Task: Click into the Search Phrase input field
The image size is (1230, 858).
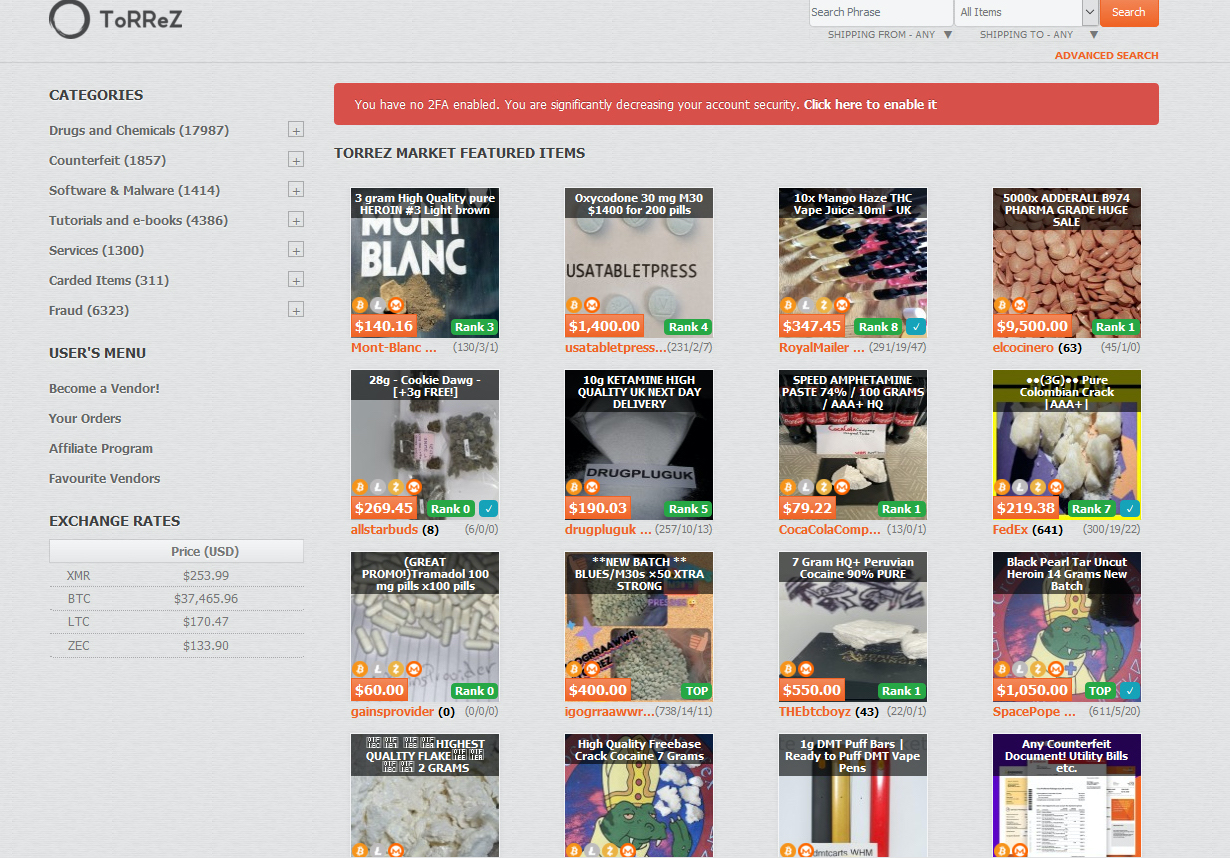Action: click(x=881, y=12)
